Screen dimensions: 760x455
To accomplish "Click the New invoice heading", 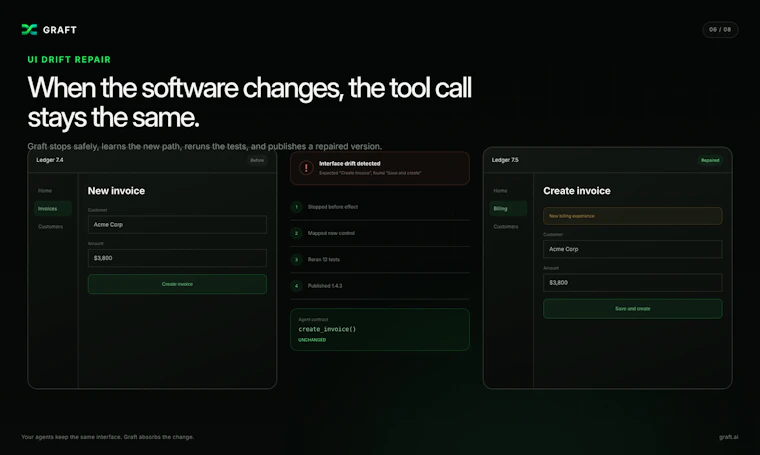I will coord(116,191).
